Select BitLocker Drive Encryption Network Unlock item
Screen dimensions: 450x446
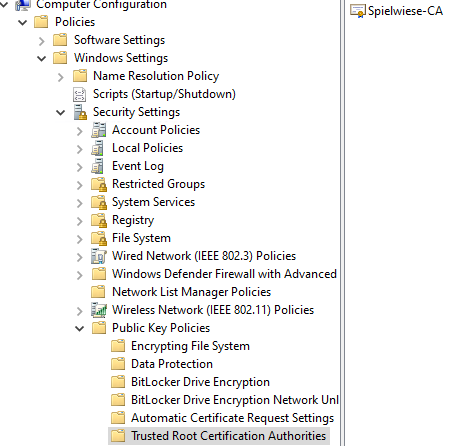tap(235, 400)
